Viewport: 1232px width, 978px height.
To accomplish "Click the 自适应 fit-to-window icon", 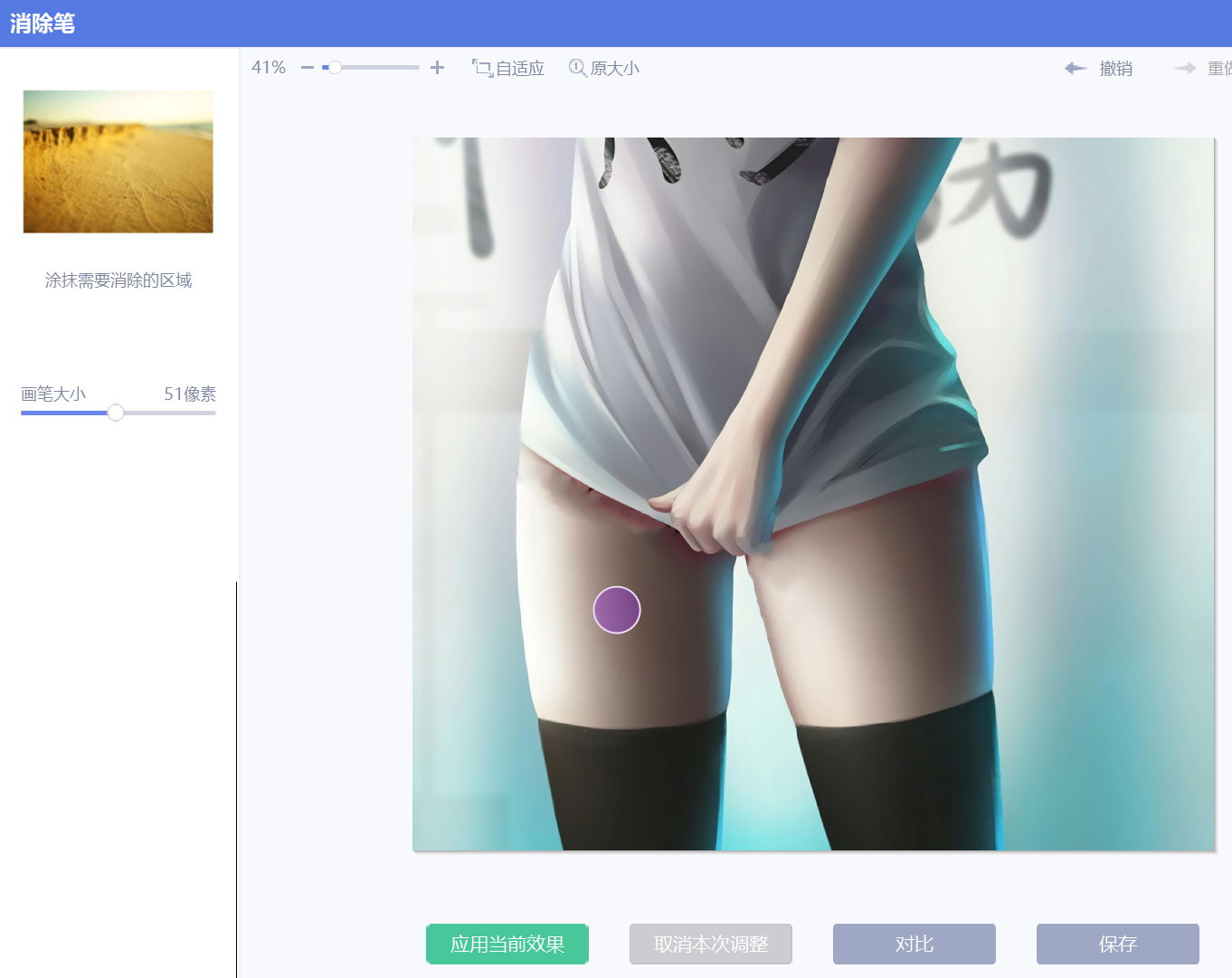I will point(482,68).
